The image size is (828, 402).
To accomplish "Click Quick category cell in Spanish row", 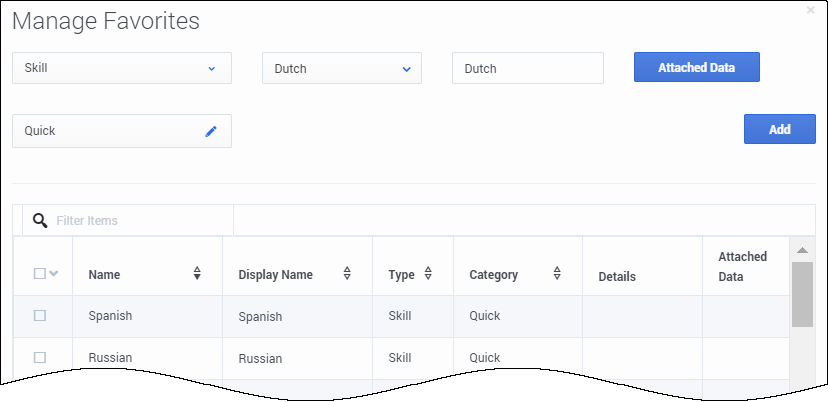I will coord(484,316).
